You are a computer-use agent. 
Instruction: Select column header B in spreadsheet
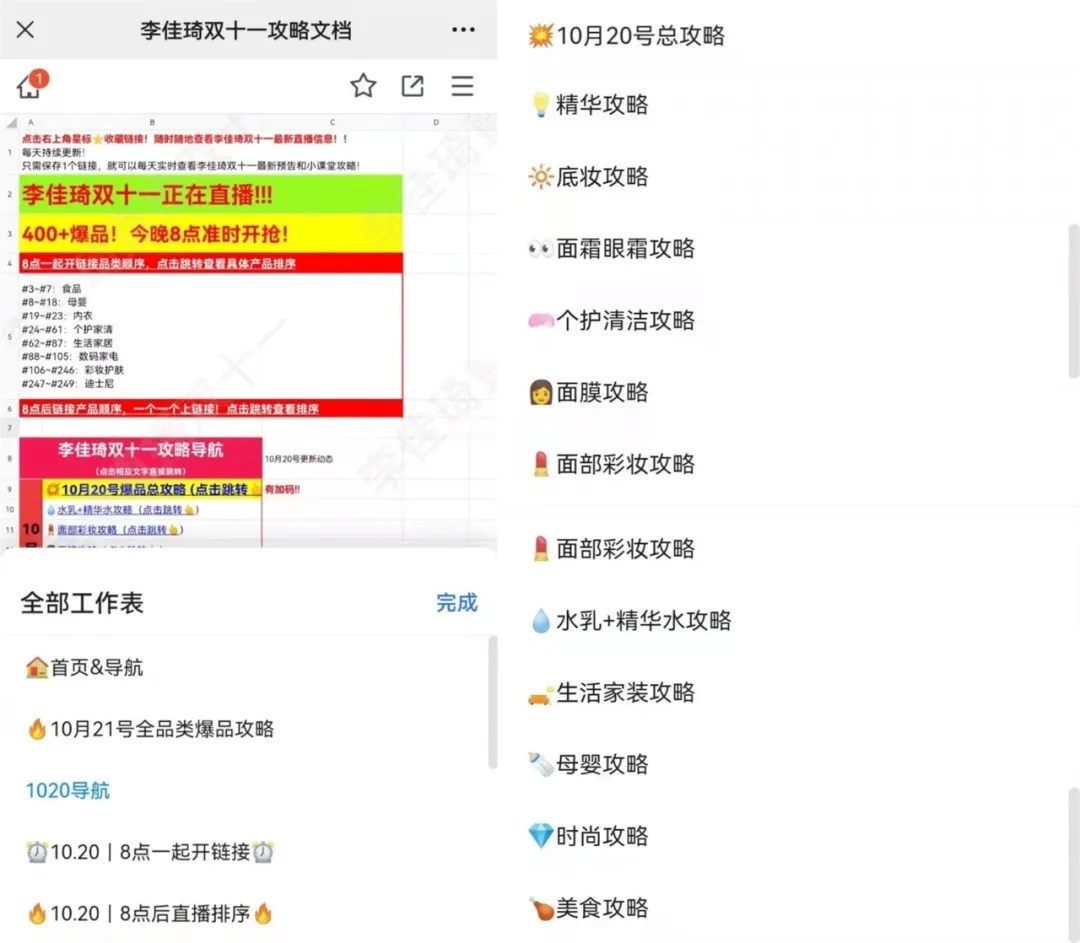tap(152, 122)
